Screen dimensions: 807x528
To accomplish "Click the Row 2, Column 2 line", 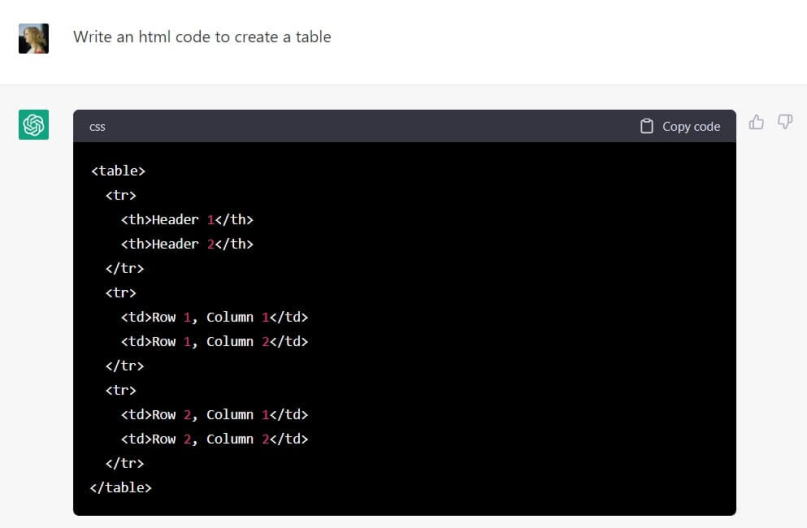I will [x=214, y=438].
